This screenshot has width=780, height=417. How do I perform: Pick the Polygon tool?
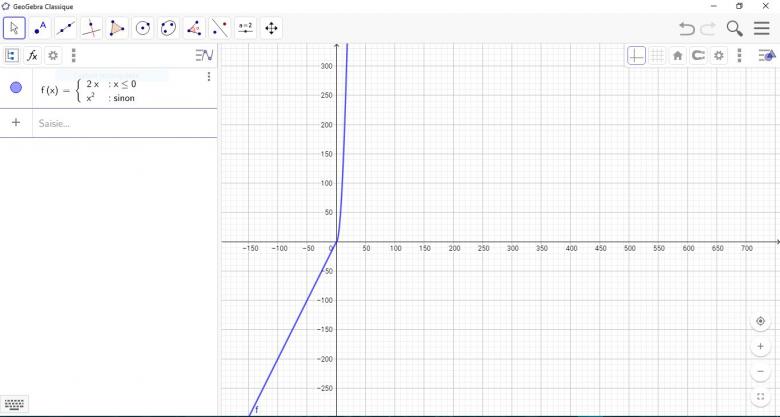[x=117, y=28]
